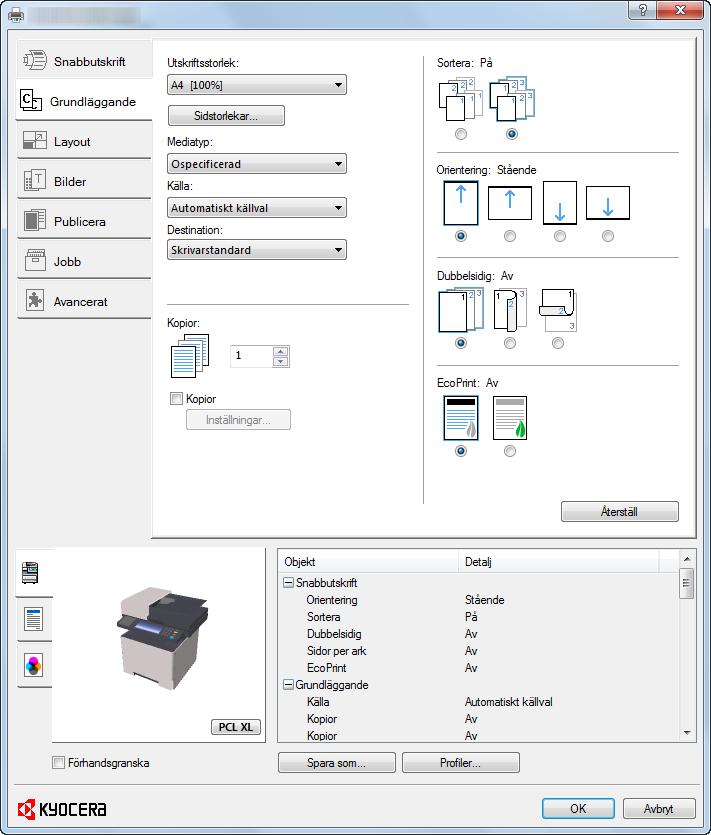Image resolution: width=711 pixels, height=835 pixels.
Task: Click the single-sided printing icon
Action: coord(461,310)
